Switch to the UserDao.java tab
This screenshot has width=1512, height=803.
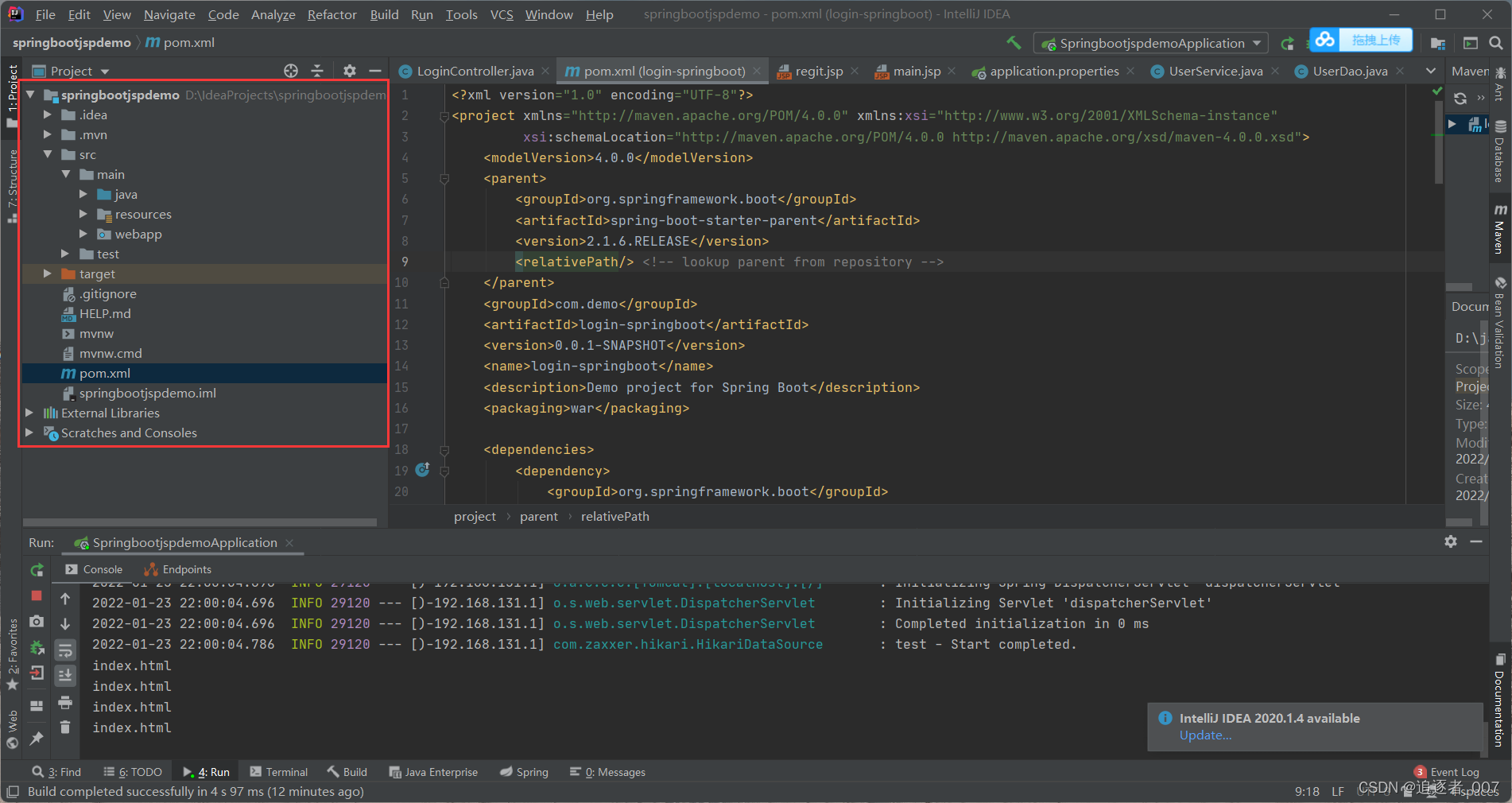pyautogui.click(x=1349, y=71)
